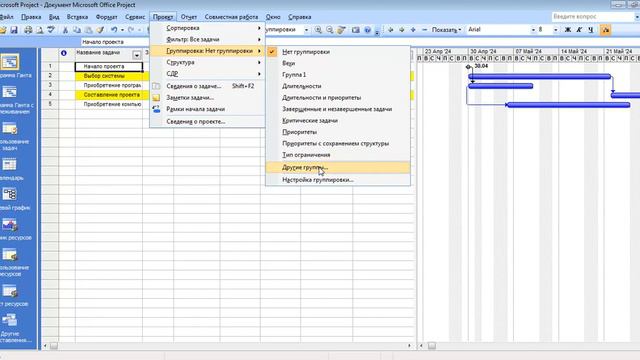Open the font size 8 dropdown

click(x=556, y=30)
